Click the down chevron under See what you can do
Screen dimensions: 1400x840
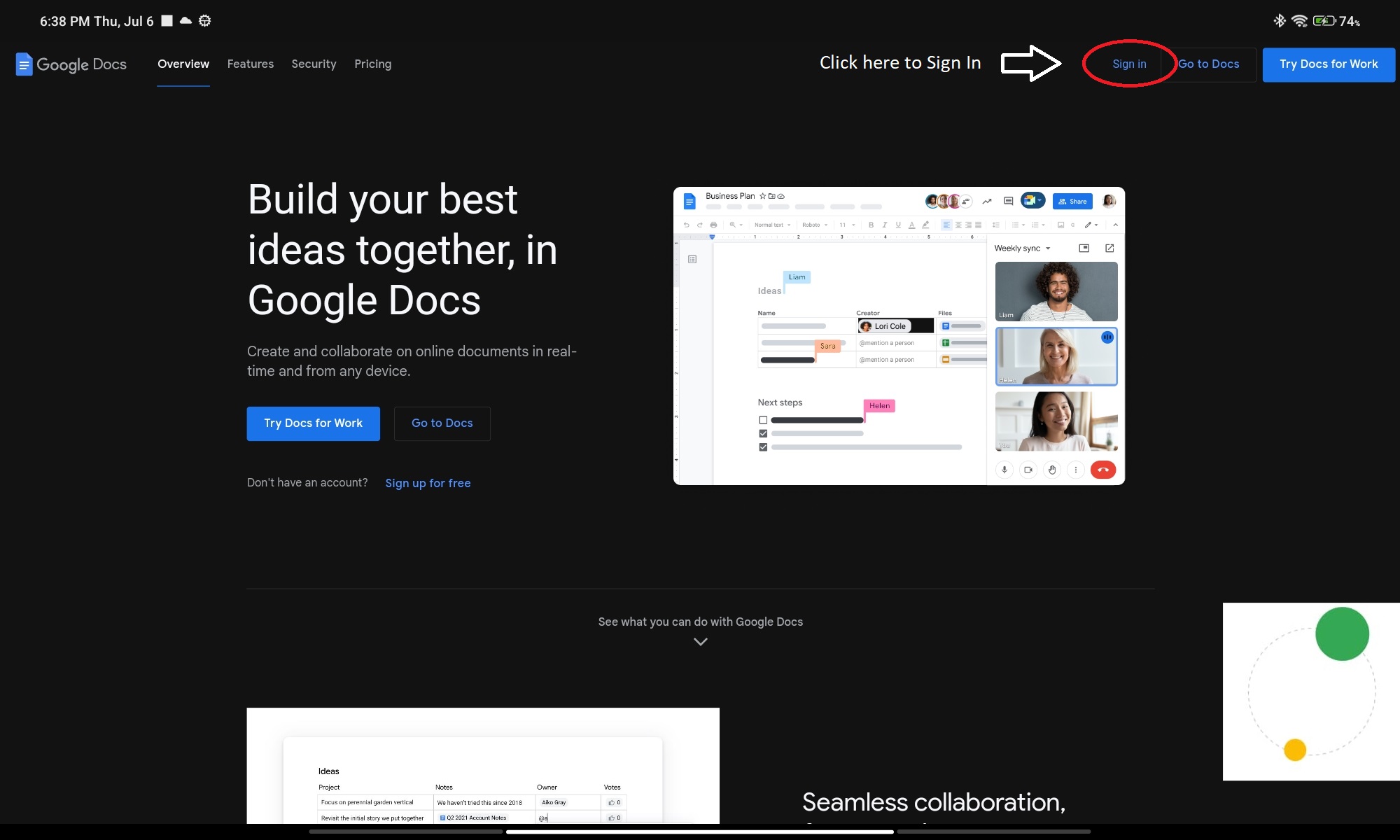[700, 641]
